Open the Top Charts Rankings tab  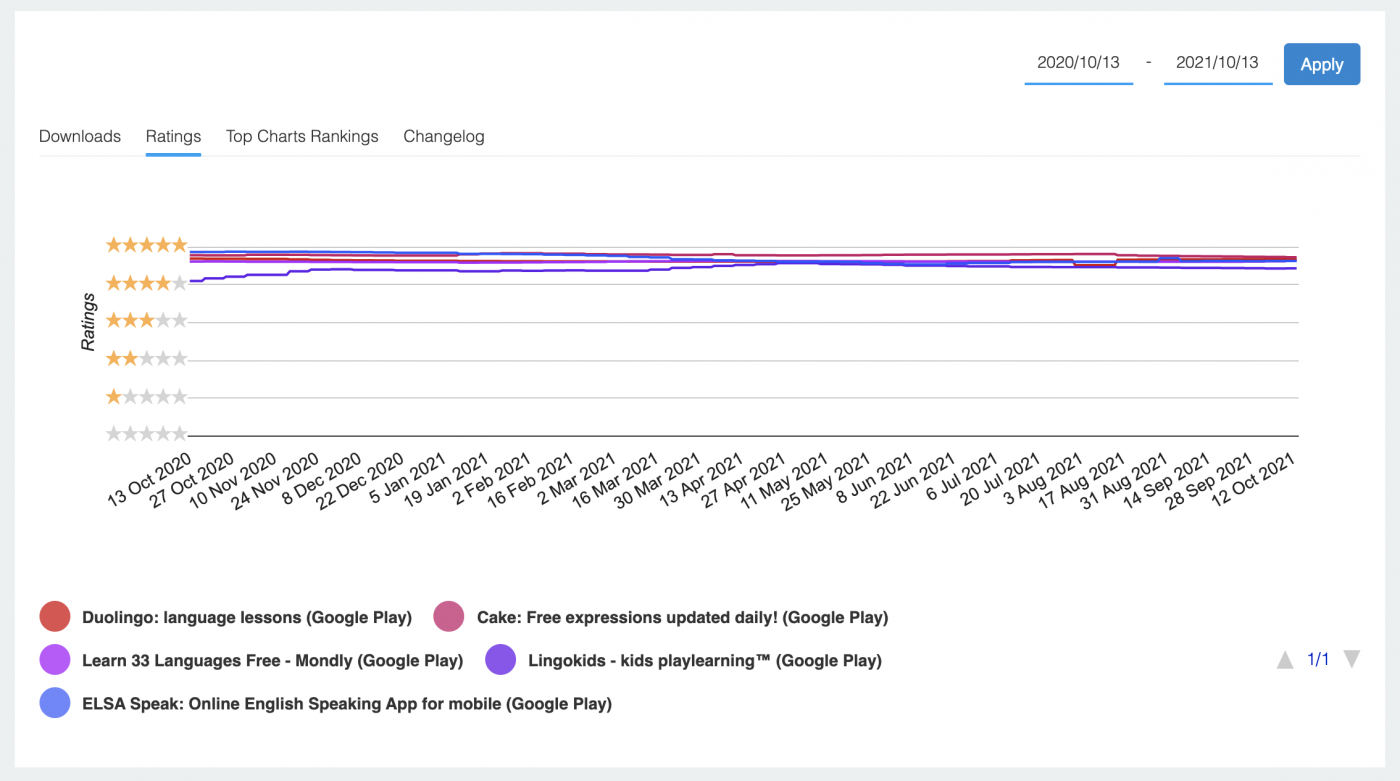[302, 136]
